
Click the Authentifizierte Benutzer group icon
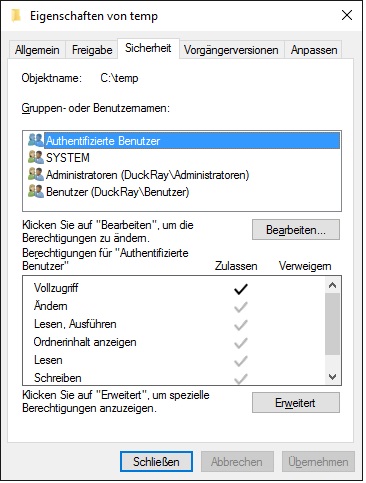[x=36, y=140]
